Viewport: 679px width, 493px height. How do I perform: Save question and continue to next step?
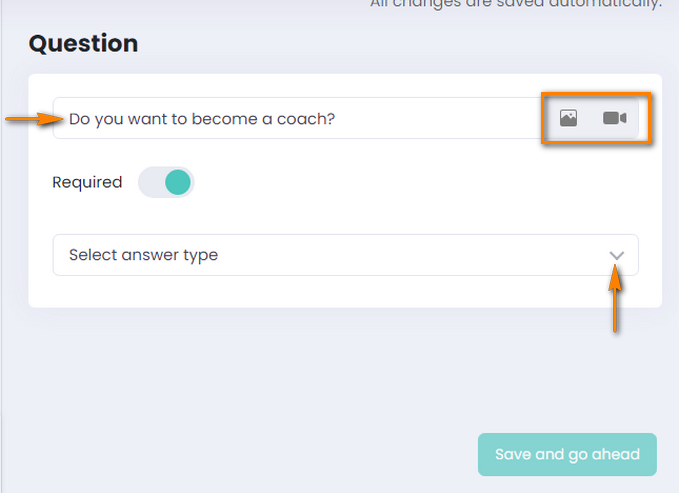(567, 454)
